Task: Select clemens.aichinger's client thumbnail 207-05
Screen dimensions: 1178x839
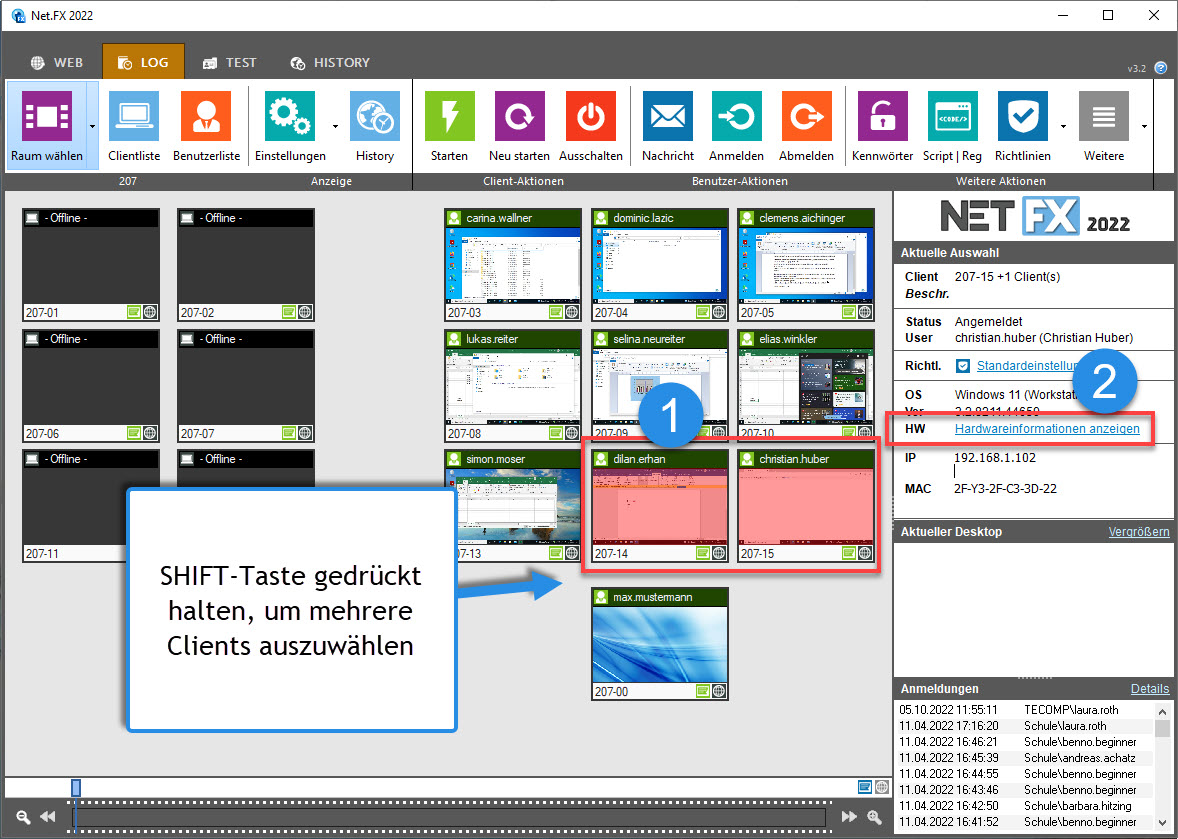Action: tap(806, 265)
